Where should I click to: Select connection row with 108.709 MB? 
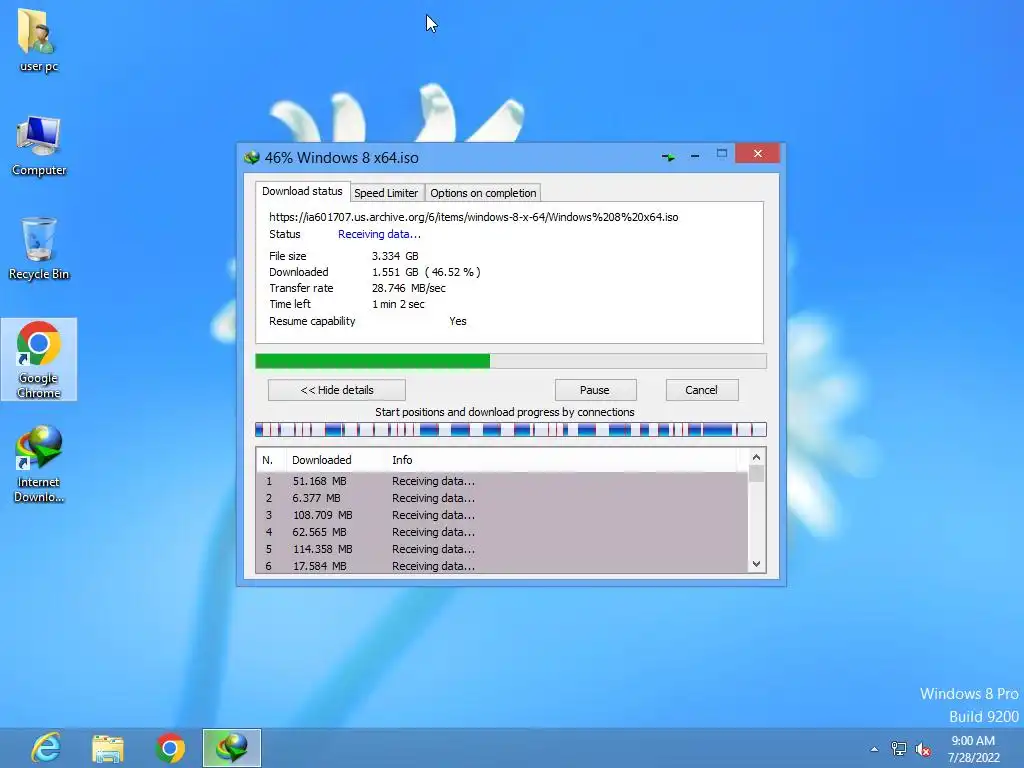(502, 515)
